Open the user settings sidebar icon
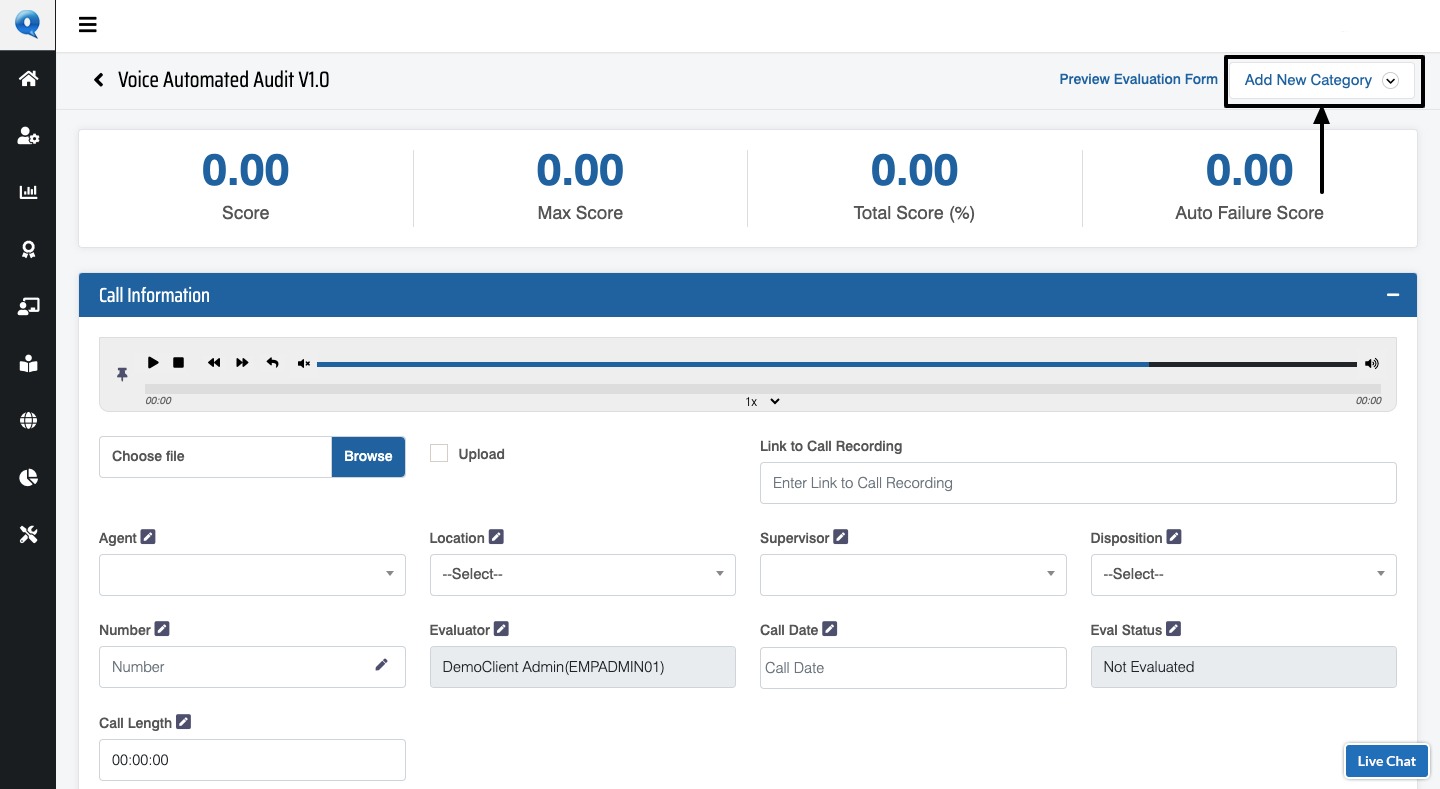 click(x=28, y=136)
